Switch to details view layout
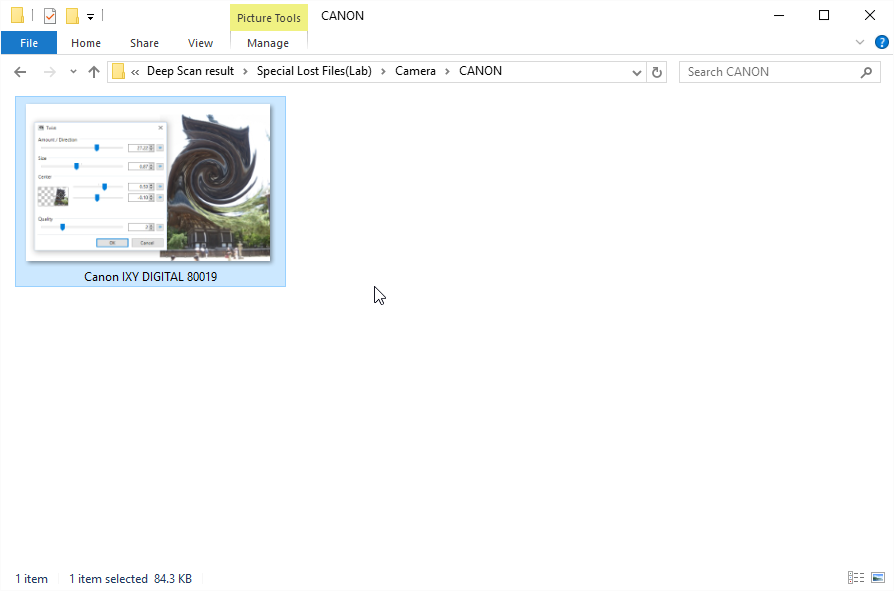Screen dimensions: 894x591 856,578
